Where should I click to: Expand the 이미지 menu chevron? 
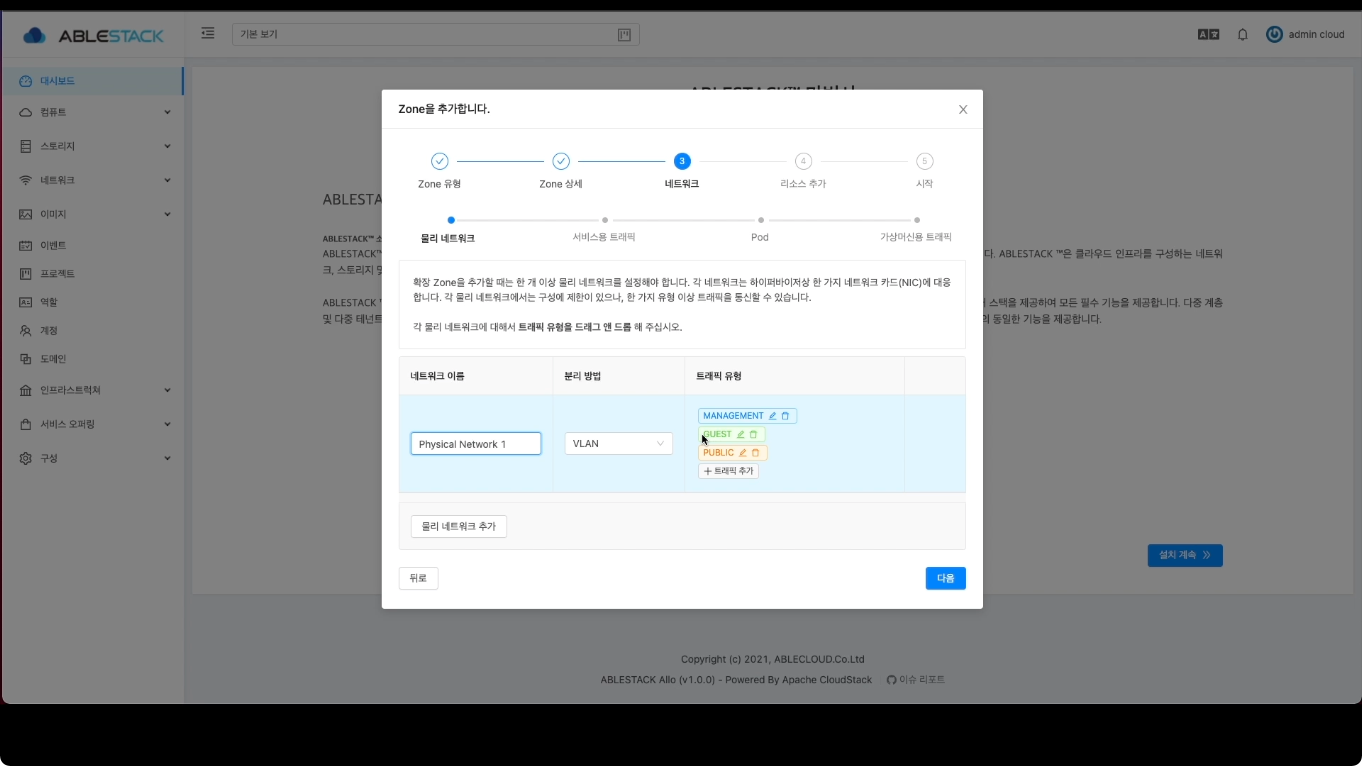pos(167,214)
